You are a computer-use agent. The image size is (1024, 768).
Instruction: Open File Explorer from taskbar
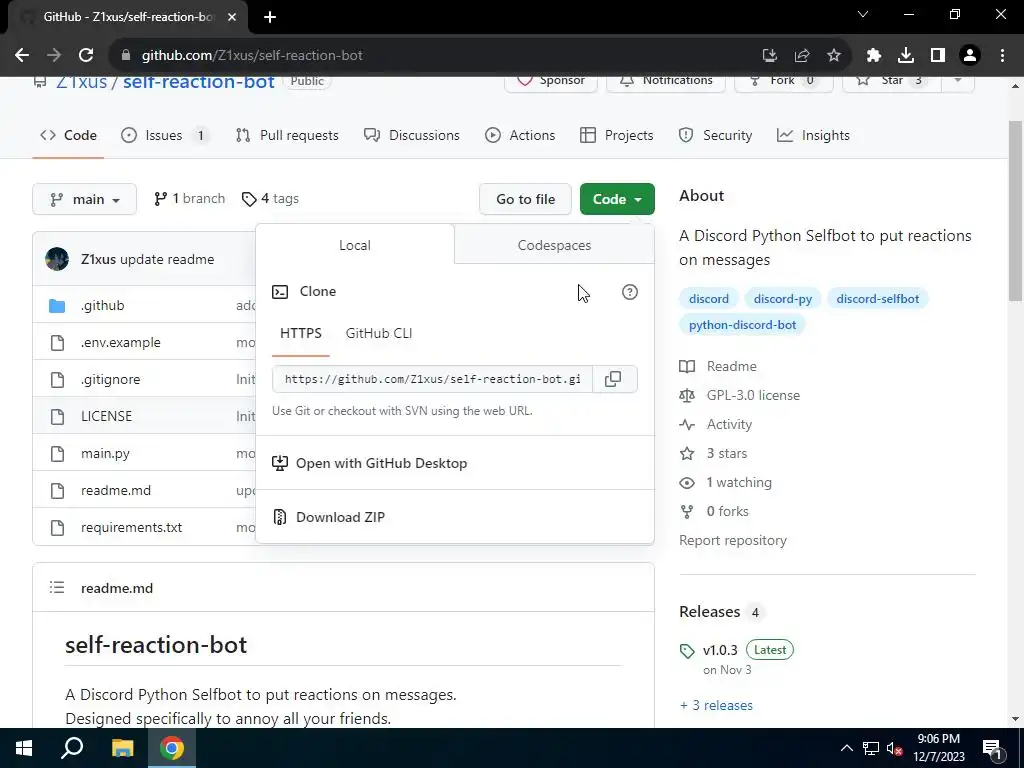pyautogui.click(x=122, y=748)
